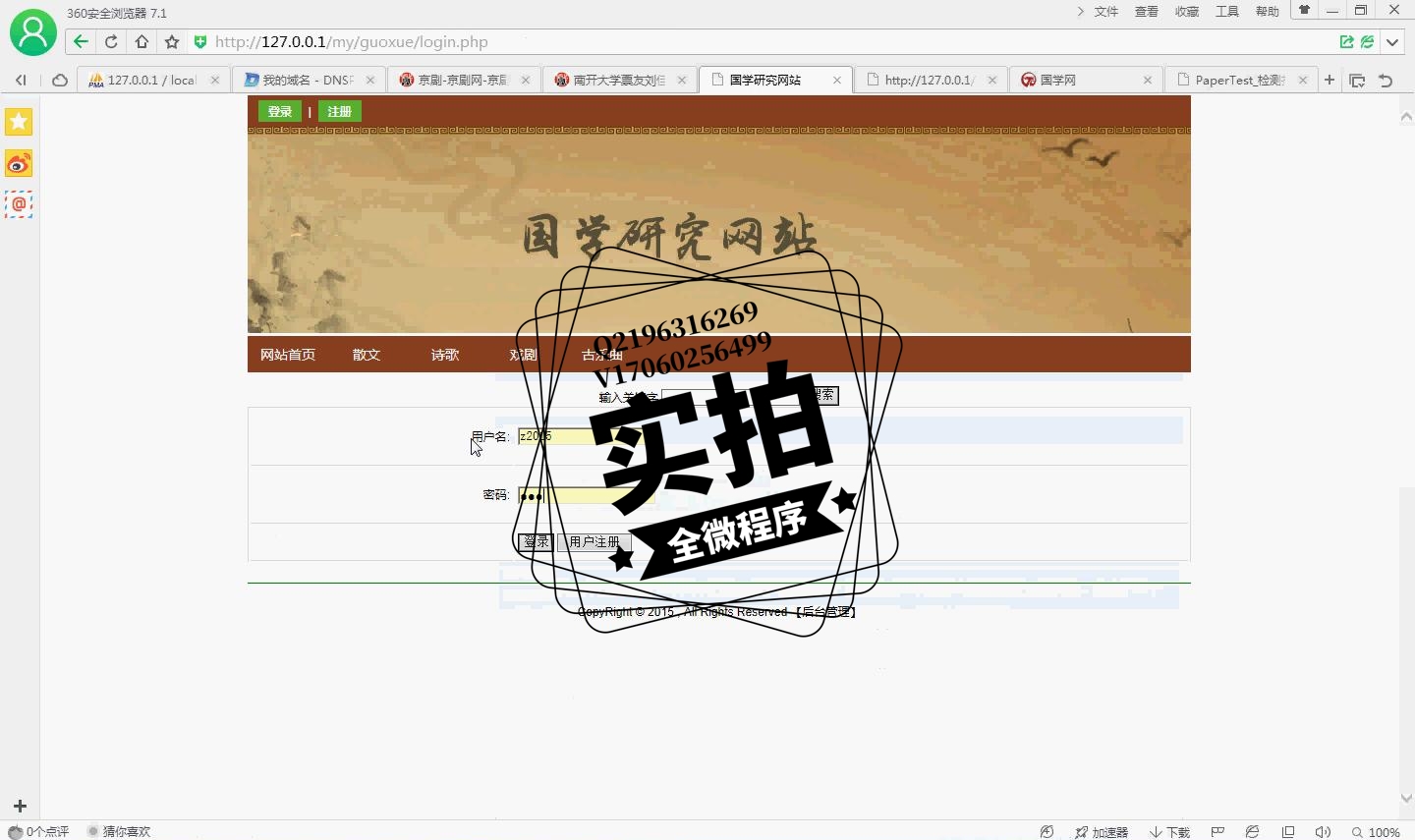Close the 国学研究网站 tab
Viewport: 1415px width, 840px height.
tap(837, 81)
